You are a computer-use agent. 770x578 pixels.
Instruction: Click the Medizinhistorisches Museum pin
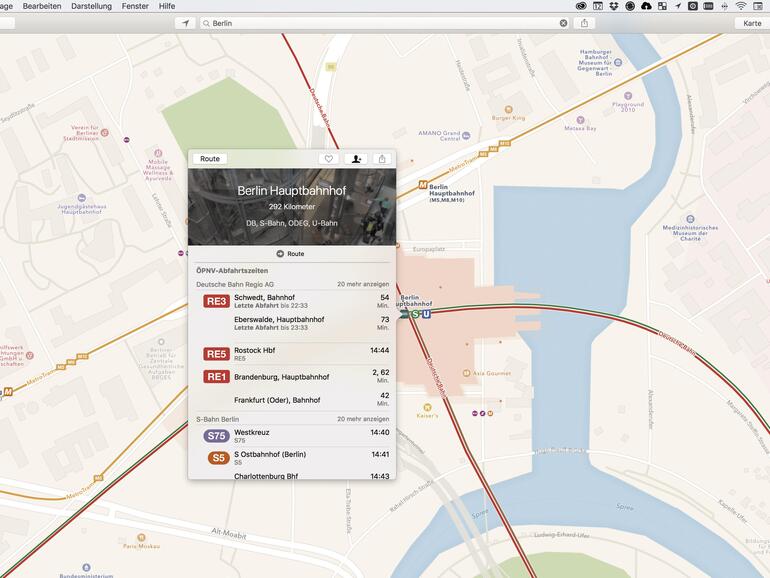(690, 219)
